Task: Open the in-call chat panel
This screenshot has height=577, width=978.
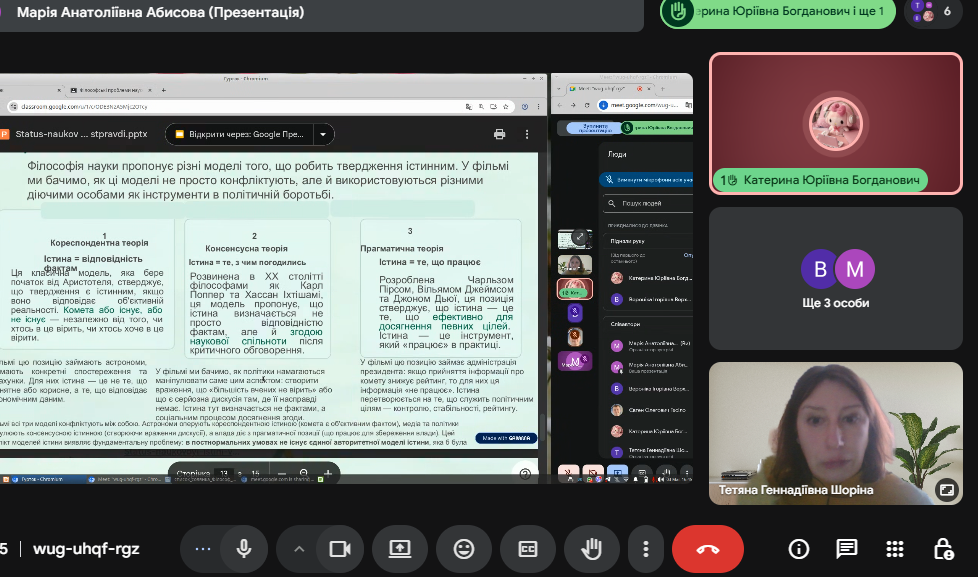Action: pyautogui.click(x=846, y=548)
